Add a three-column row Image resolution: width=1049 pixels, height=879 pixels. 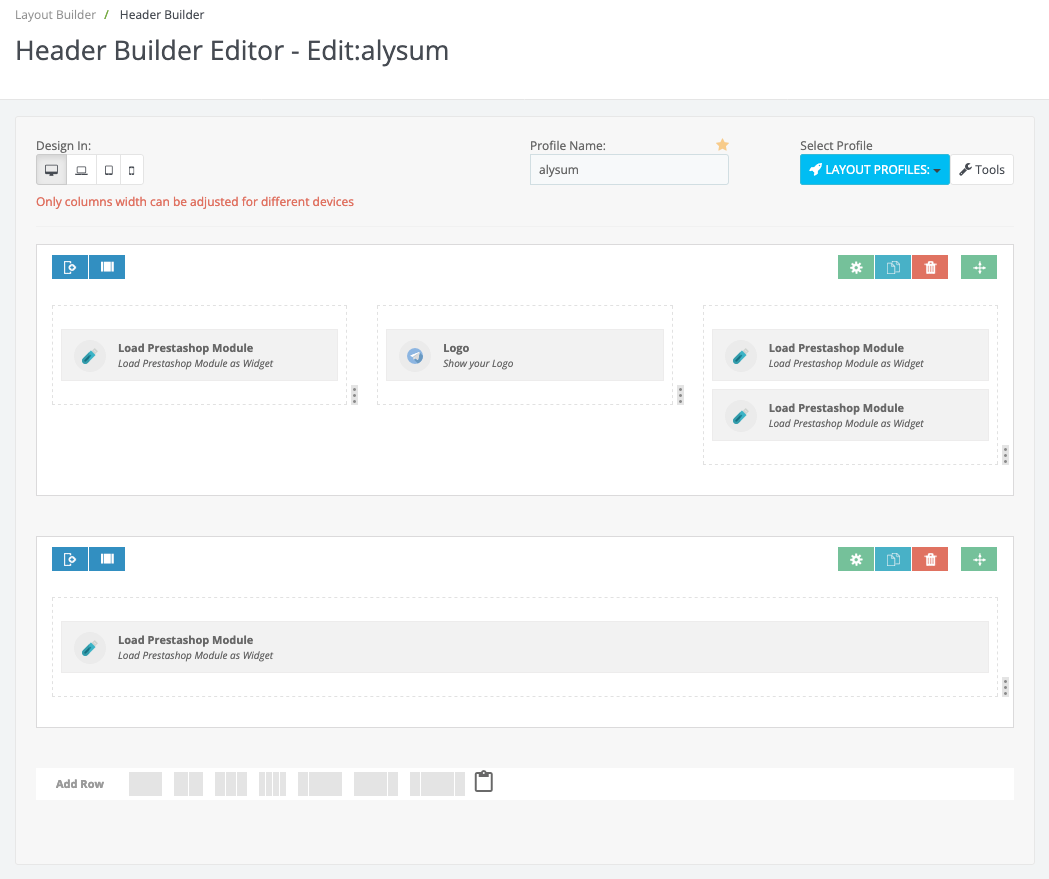(x=231, y=784)
